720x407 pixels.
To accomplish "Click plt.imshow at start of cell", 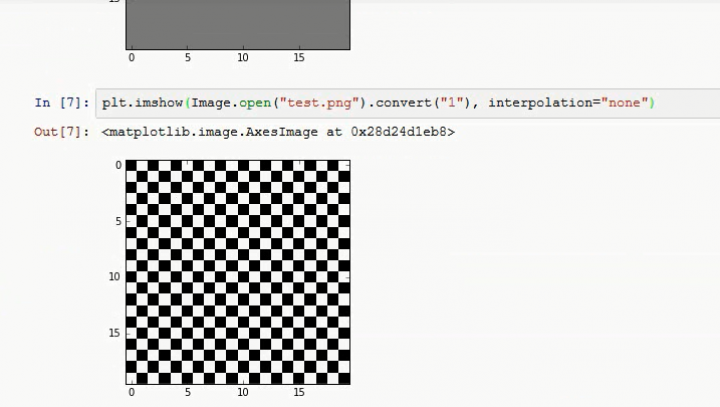I will pos(142,103).
